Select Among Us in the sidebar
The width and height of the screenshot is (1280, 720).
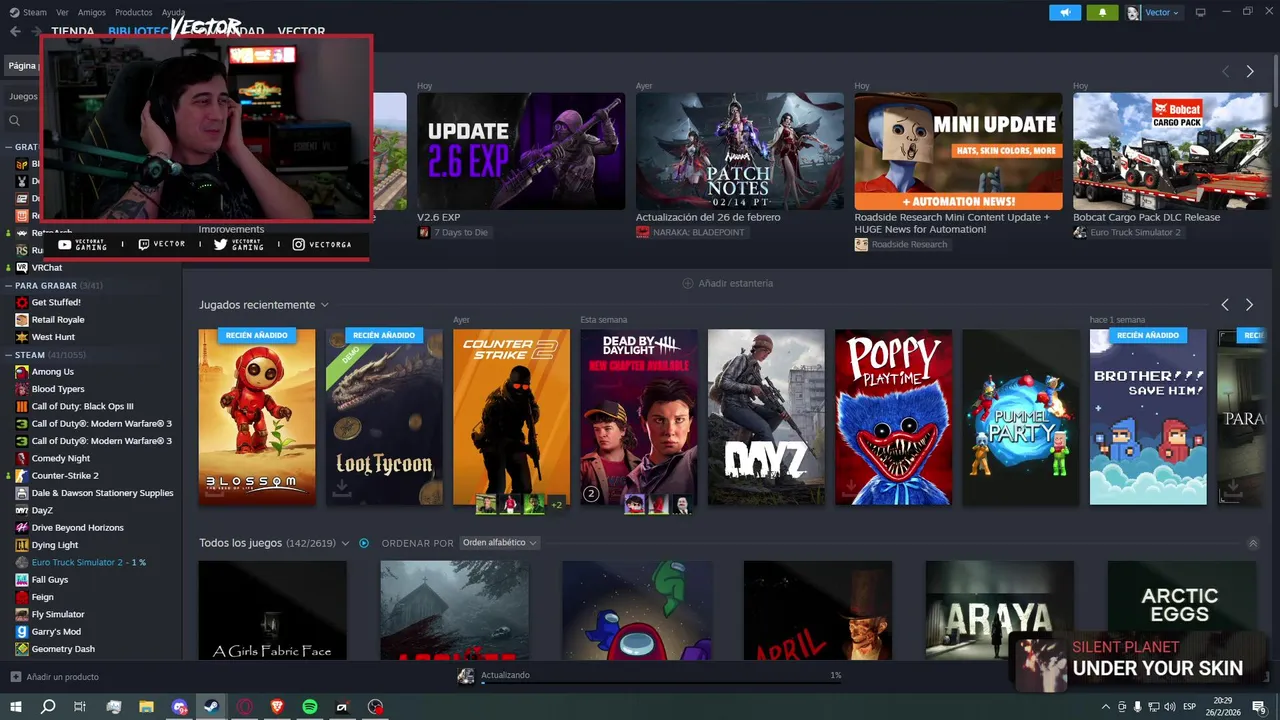click(52, 371)
